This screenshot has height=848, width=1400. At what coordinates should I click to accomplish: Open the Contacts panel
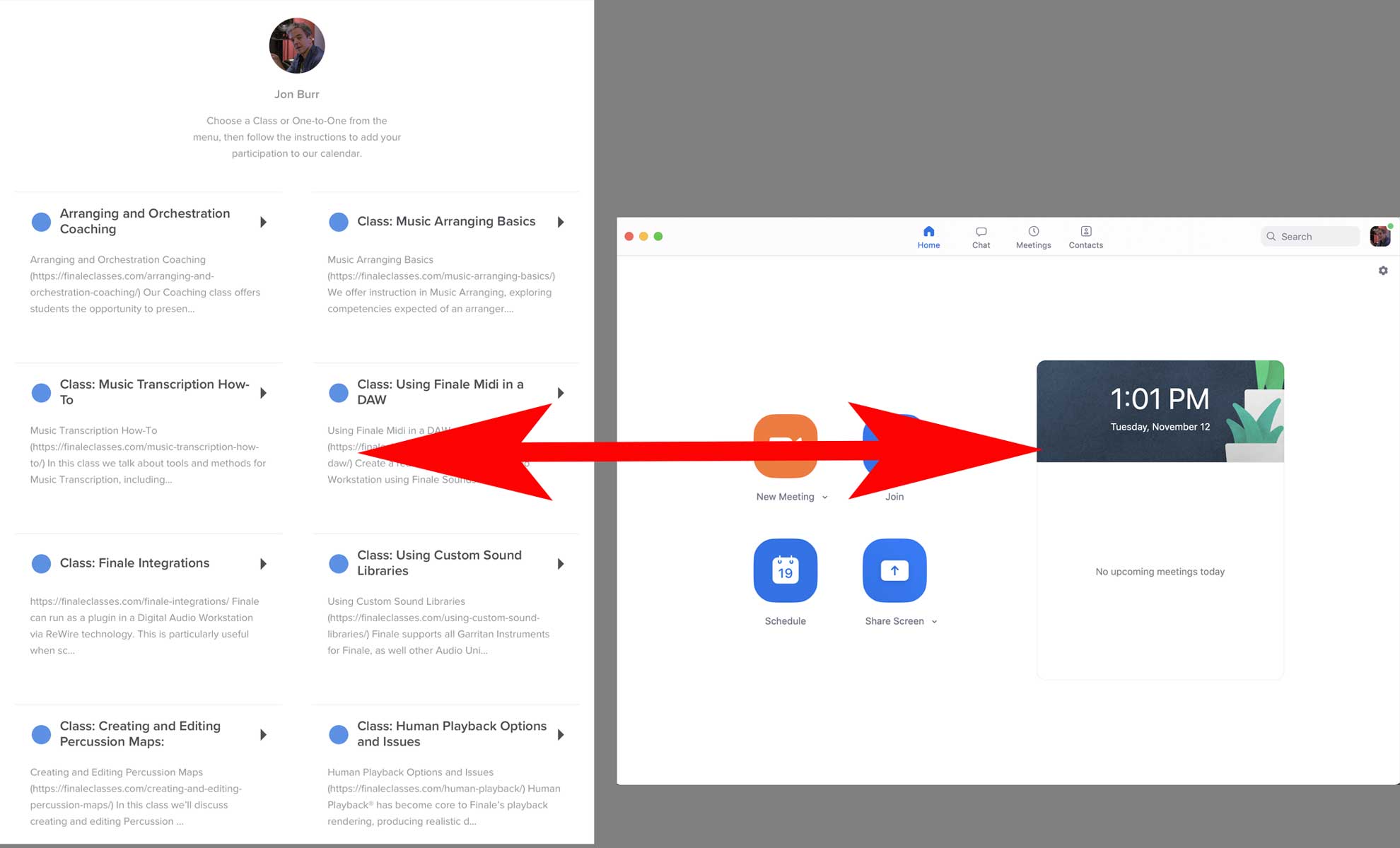[1085, 236]
